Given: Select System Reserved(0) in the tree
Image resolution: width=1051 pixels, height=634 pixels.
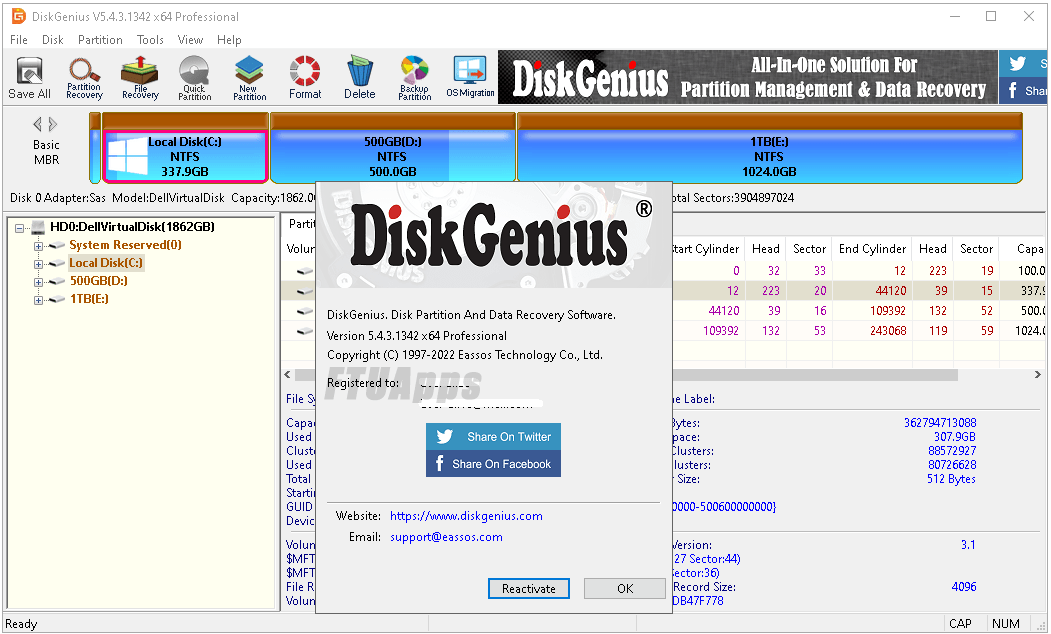Looking at the screenshot, I should pyautogui.click(x=125, y=245).
